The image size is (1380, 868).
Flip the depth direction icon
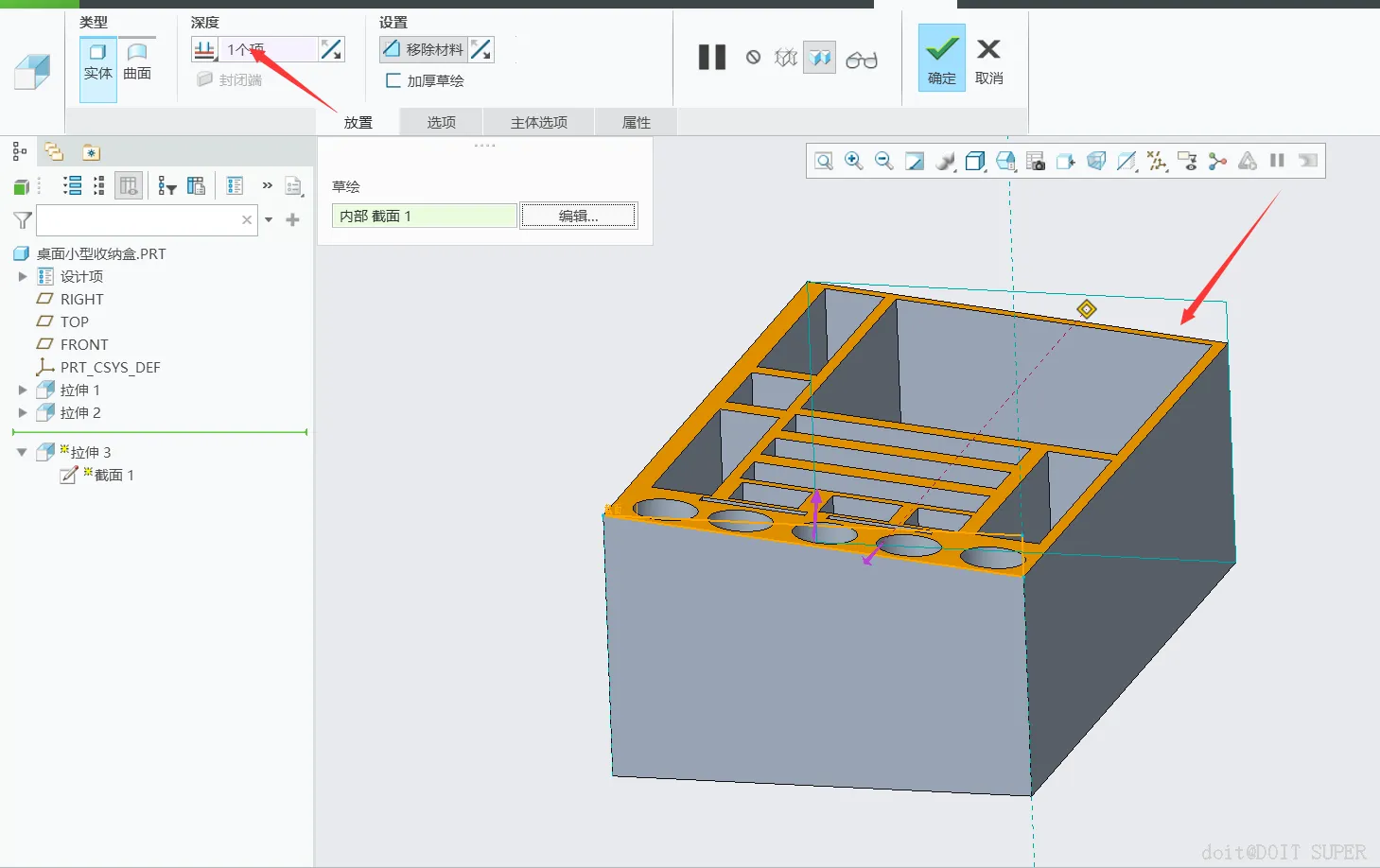(332, 49)
